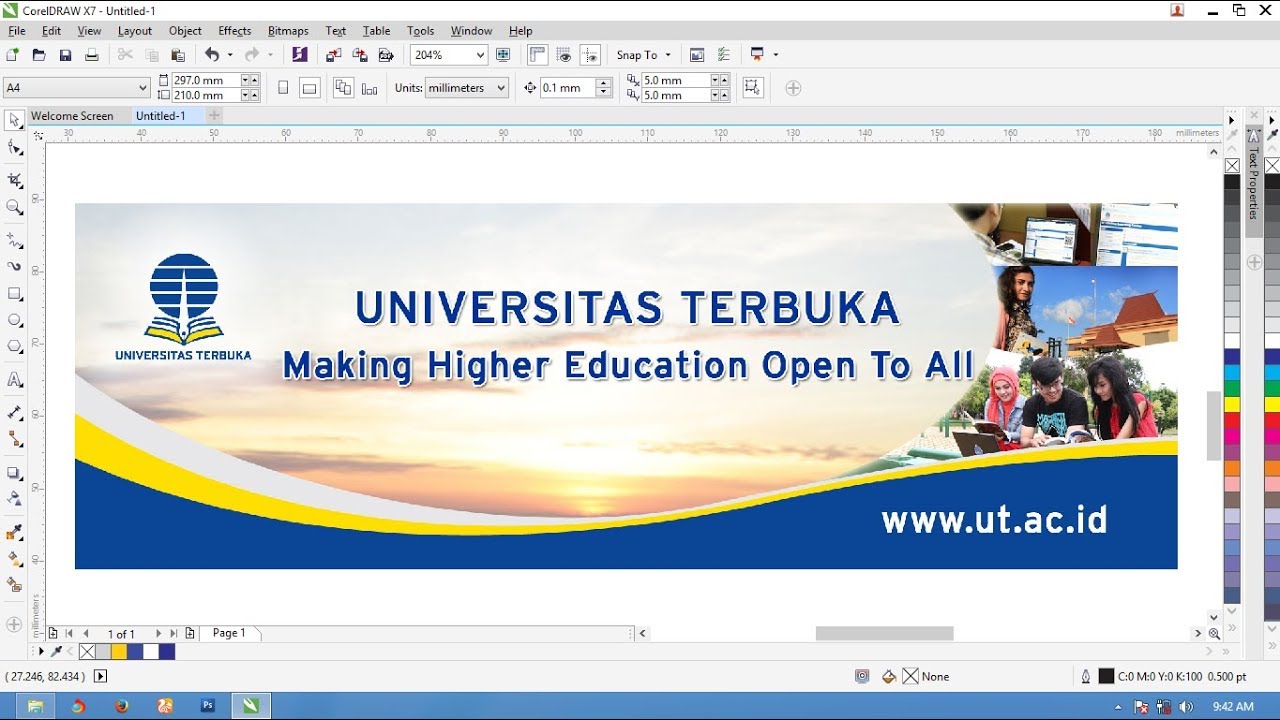Go to next page arrow
Screen dimensions: 1280x720
coord(158,633)
